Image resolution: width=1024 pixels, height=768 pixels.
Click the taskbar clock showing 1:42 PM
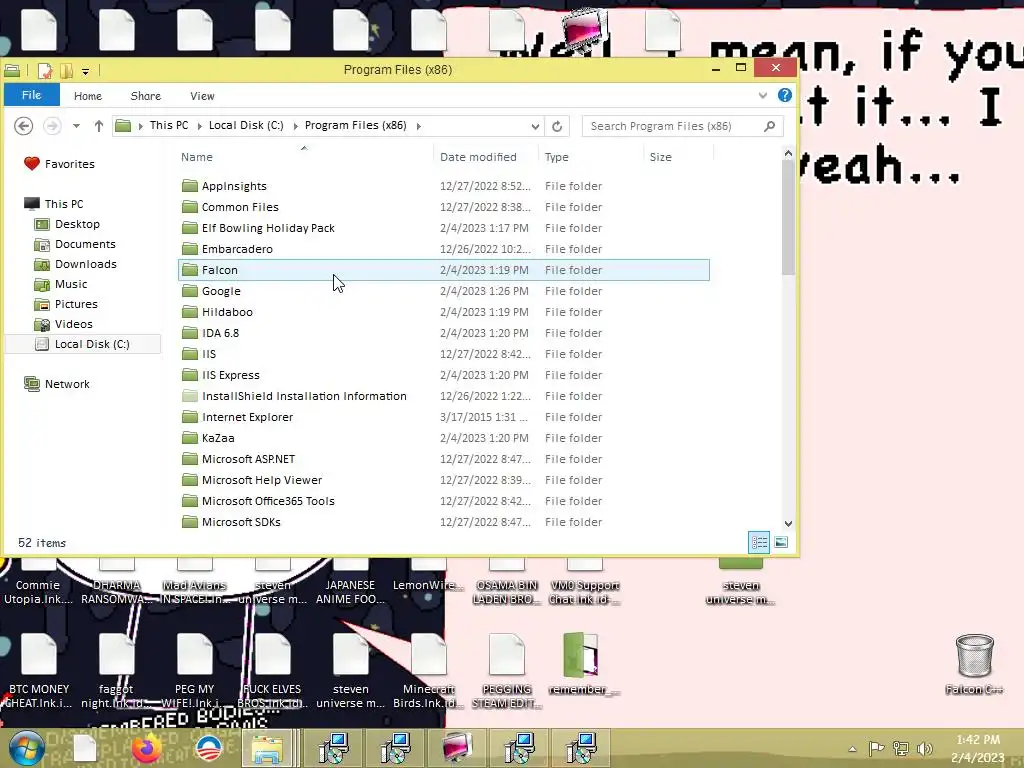[x=978, y=748]
